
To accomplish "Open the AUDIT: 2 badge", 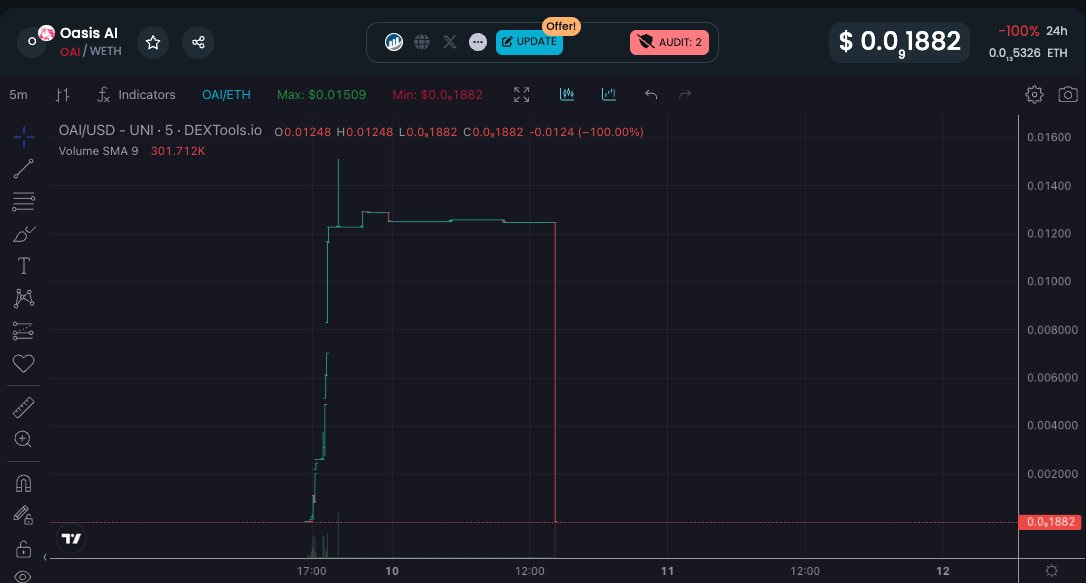I will [669, 42].
